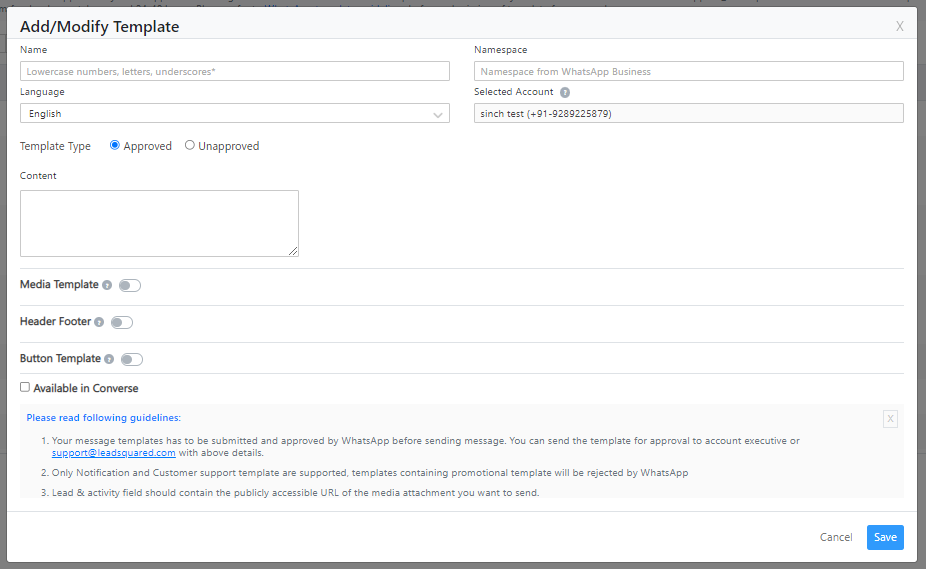Turn on the Header Footer toggle
This screenshot has width=926, height=569.
tap(121, 322)
